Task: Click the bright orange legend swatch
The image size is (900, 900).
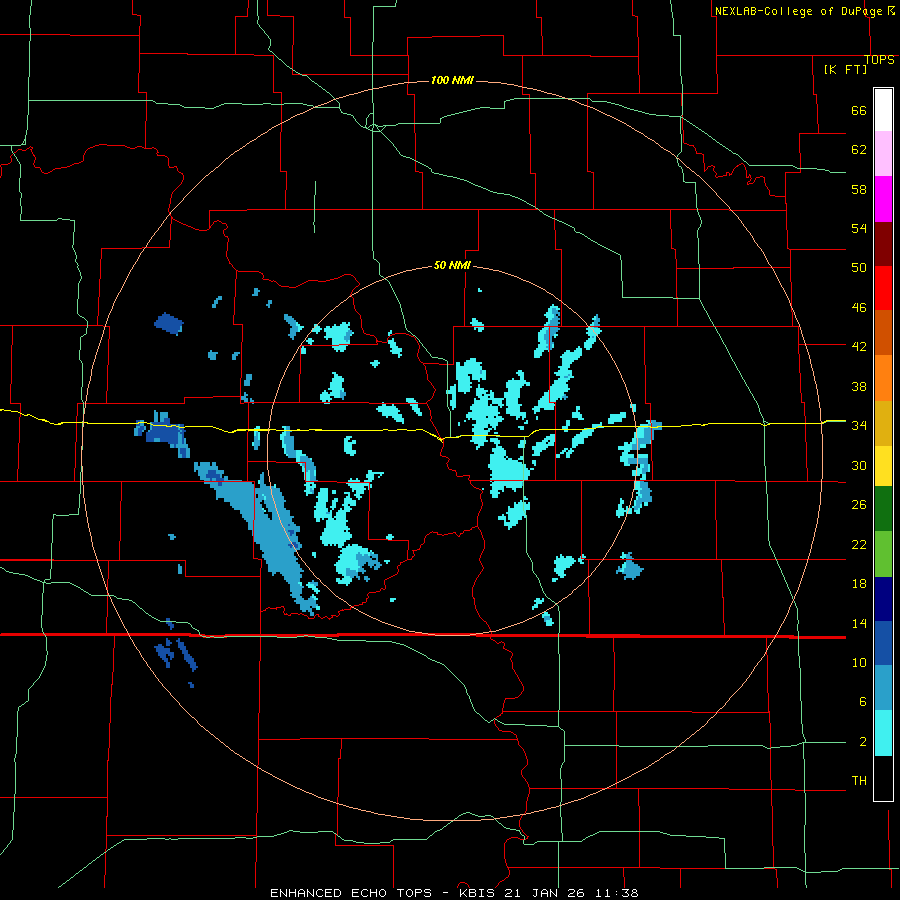Action: click(x=883, y=378)
